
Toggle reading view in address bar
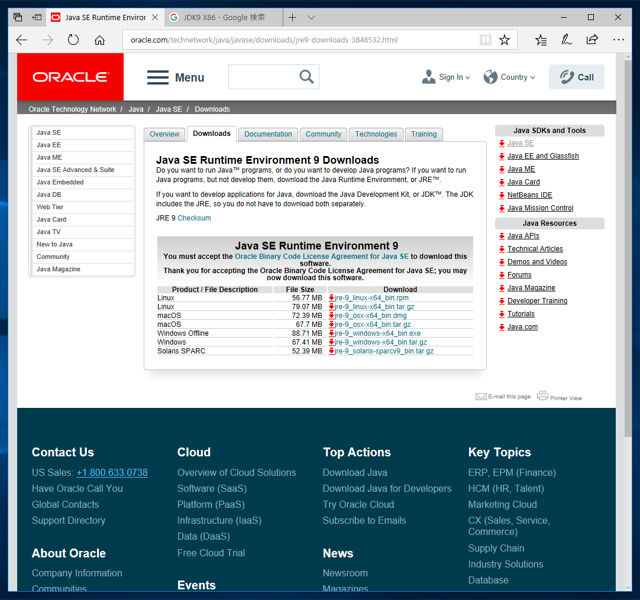point(485,40)
